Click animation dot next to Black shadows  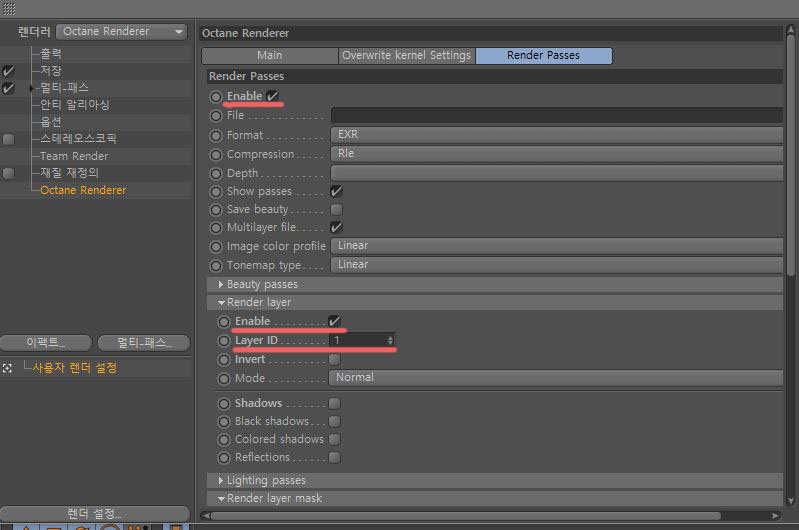[x=224, y=421]
